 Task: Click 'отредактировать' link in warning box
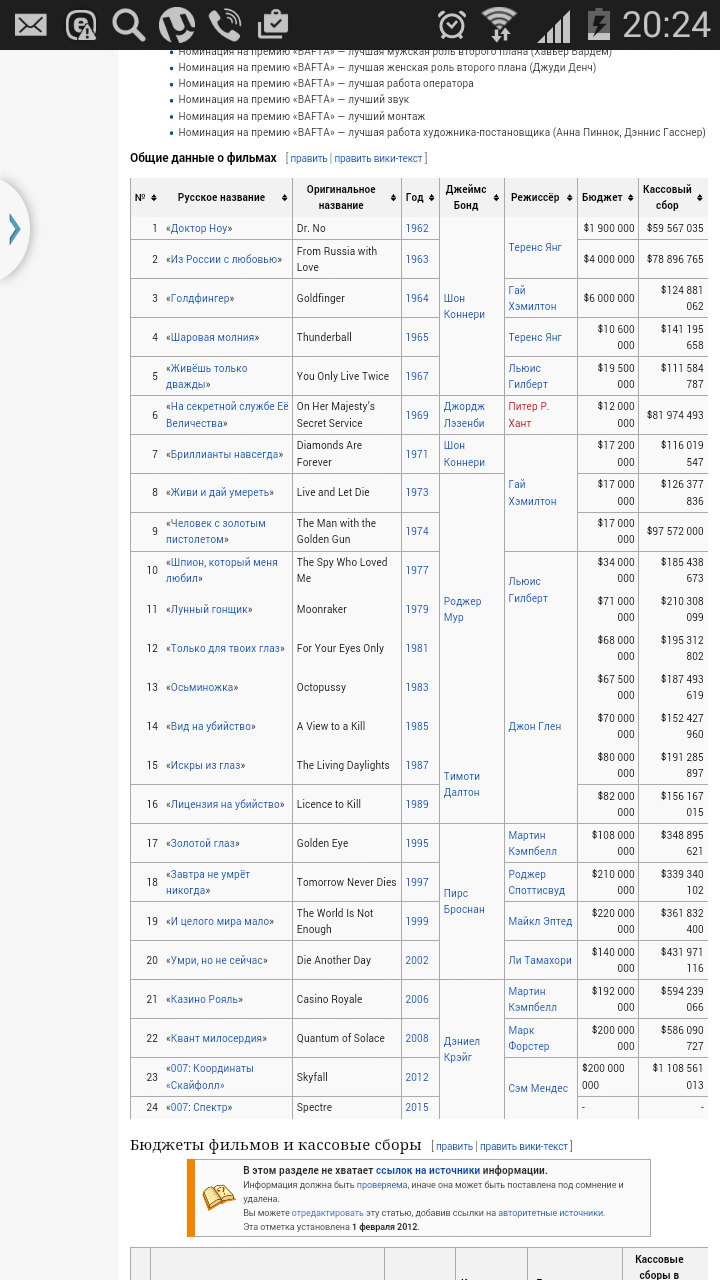click(327, 1213)
